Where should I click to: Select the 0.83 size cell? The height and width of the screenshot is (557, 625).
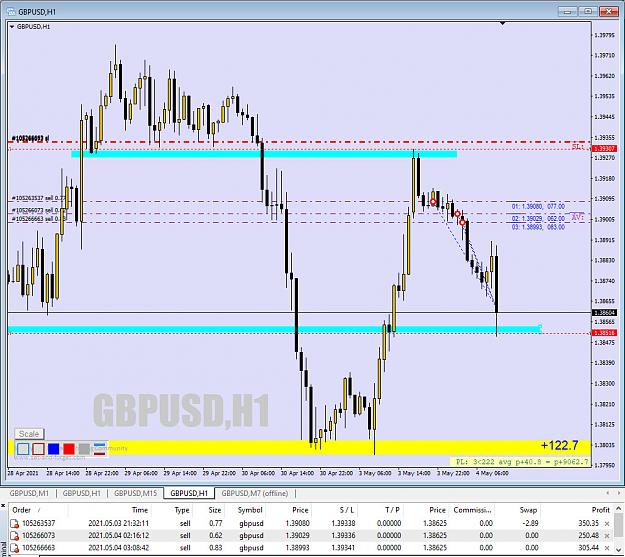[x=215, y=548]
